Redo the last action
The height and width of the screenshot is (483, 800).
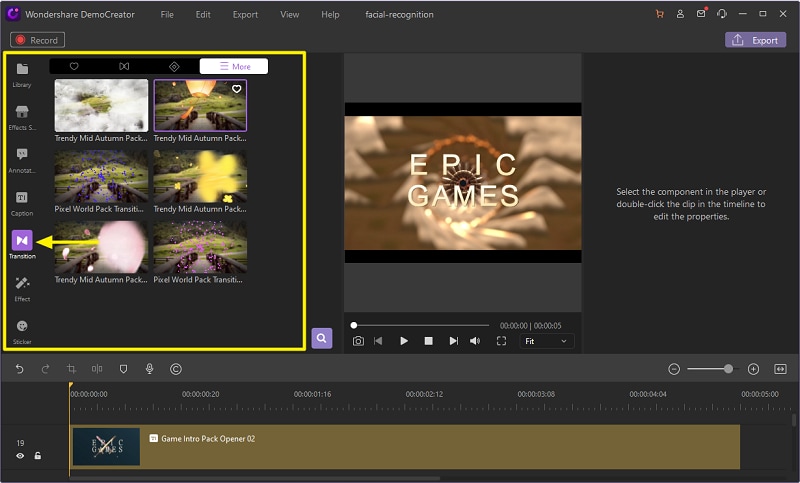45,369
